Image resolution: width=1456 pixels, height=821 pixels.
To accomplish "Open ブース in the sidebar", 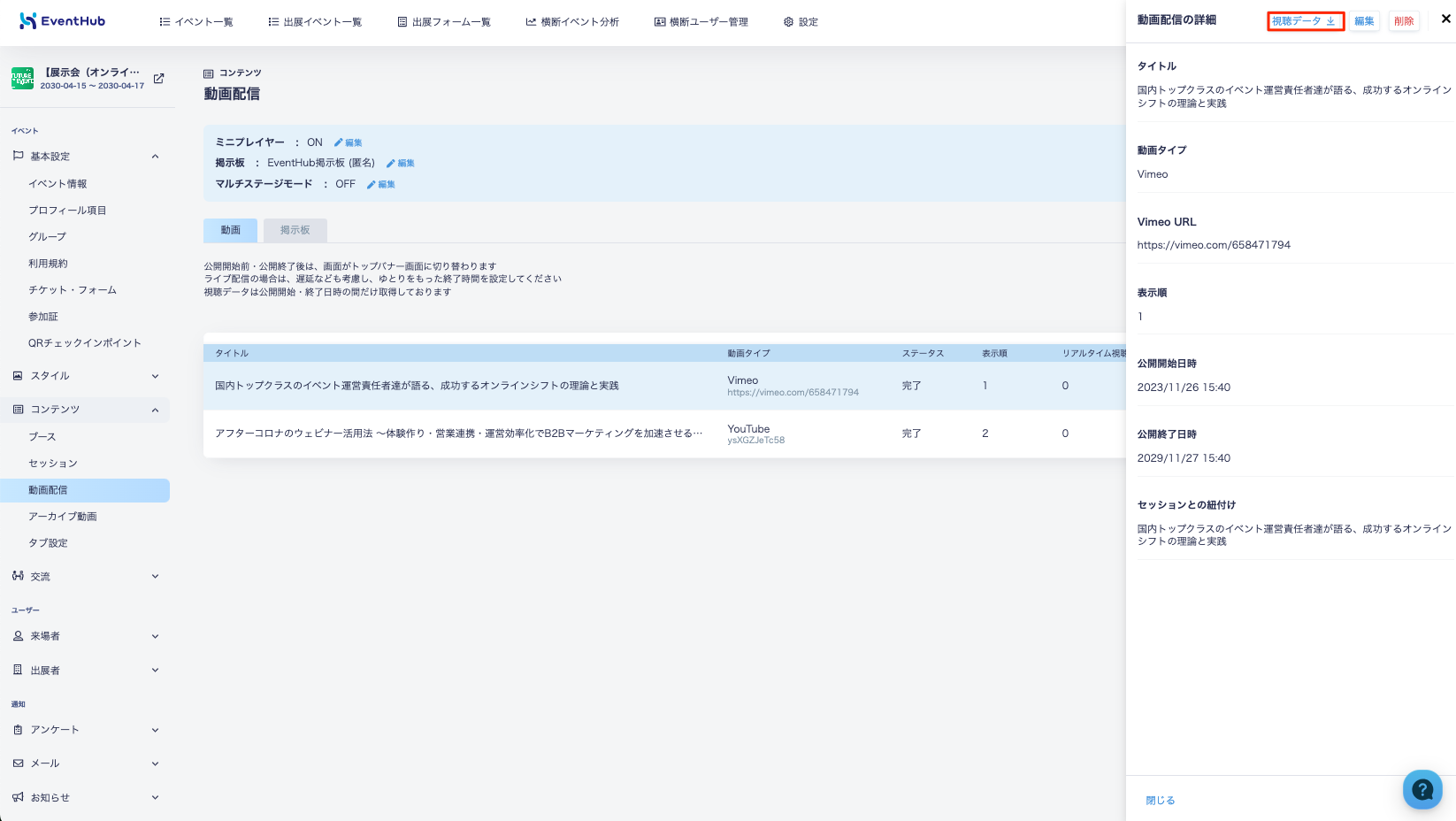I will point(42,437).
